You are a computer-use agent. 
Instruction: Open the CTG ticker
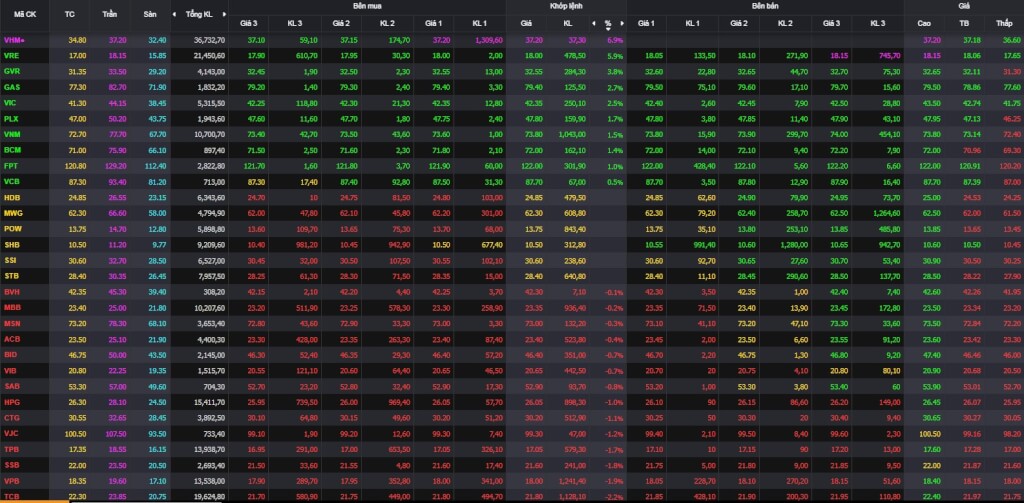[11, 417]
